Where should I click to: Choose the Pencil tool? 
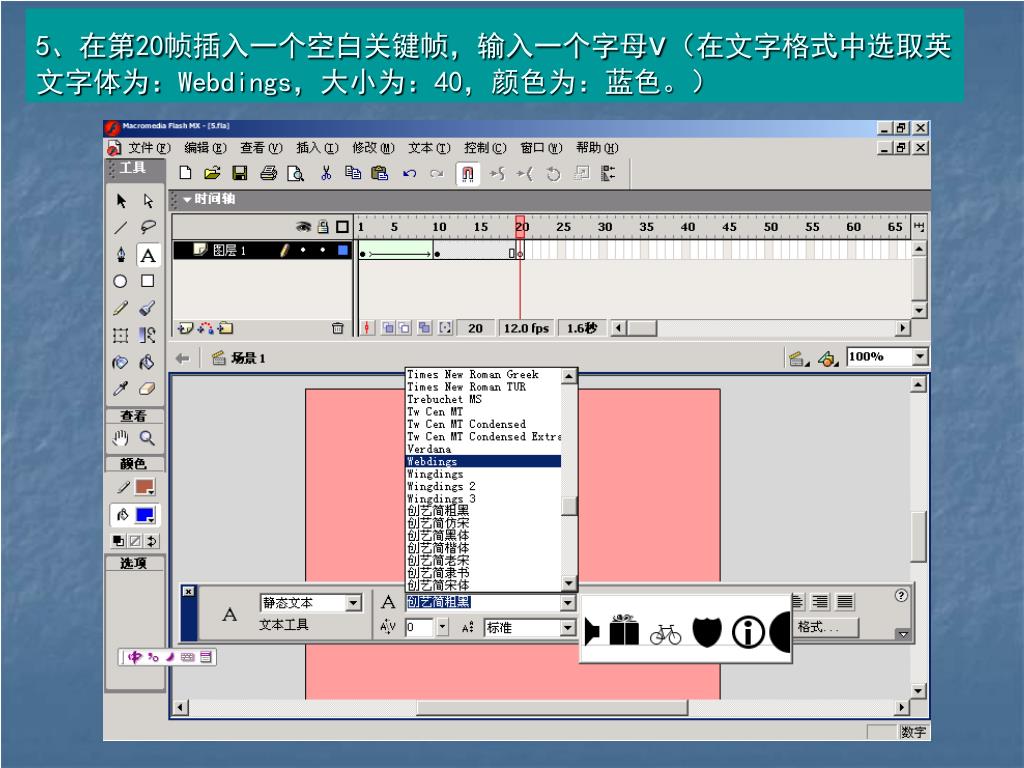point(121,308)
